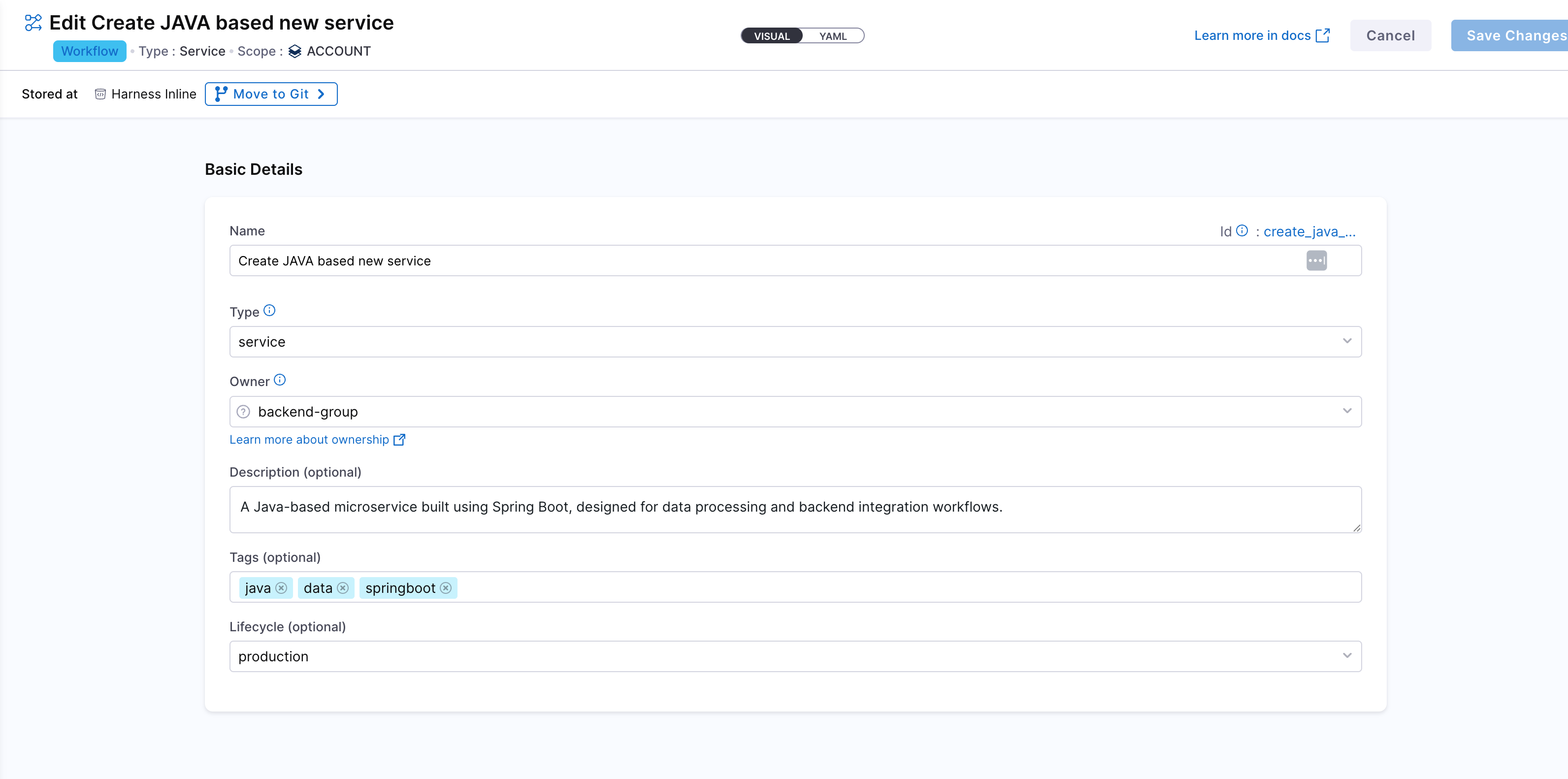Remove the springboot tag
The height and width of the screenshot is (779, 1568).
[446, 588]
